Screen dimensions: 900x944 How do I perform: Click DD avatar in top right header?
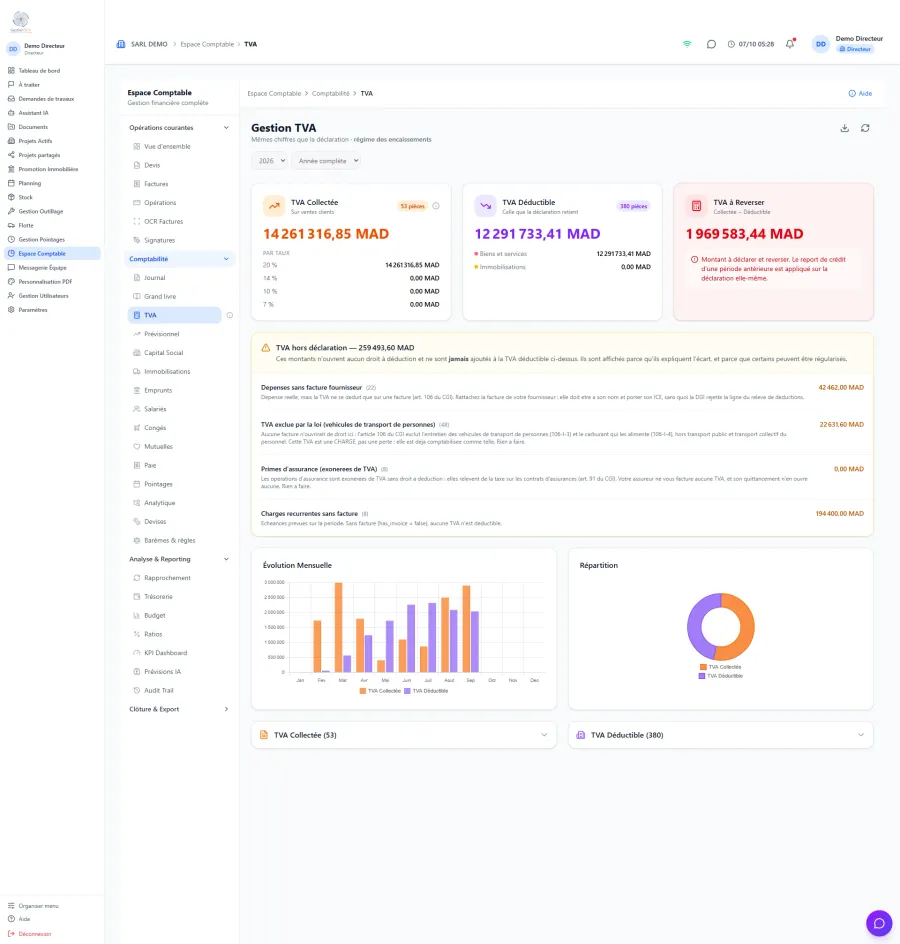[x=821, y=44]
